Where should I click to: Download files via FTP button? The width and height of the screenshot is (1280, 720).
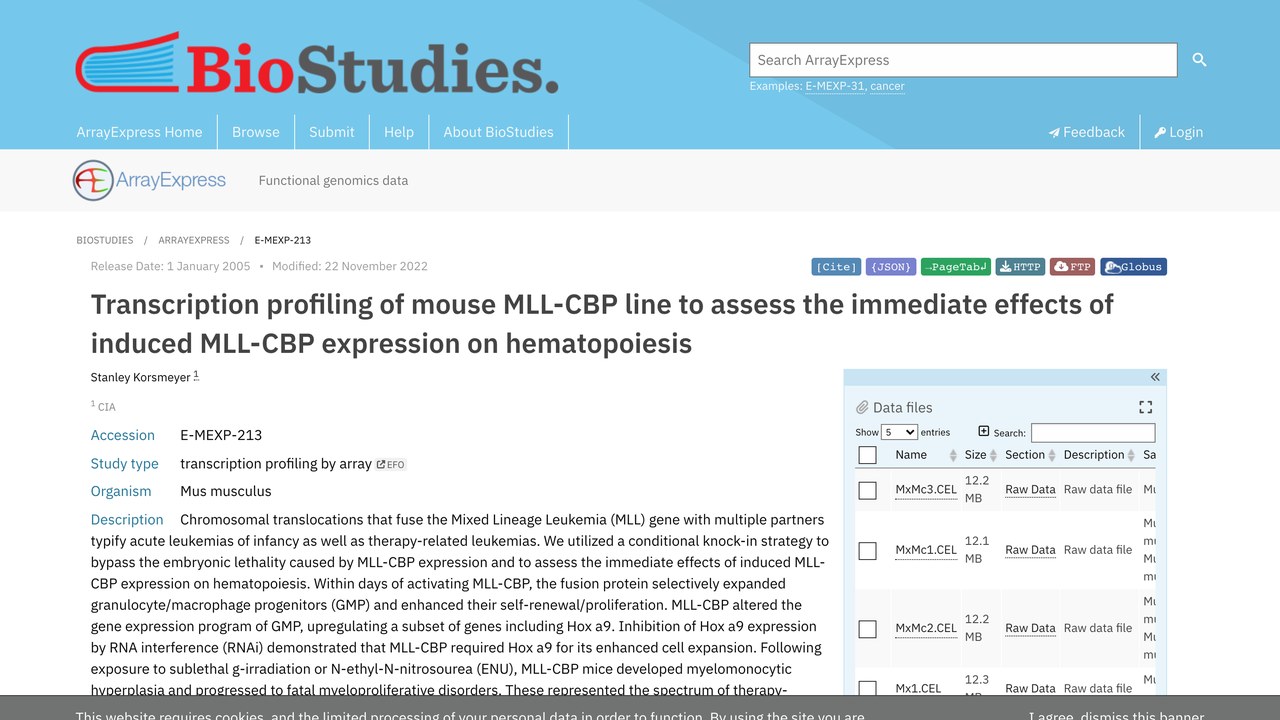[1072, 267]
